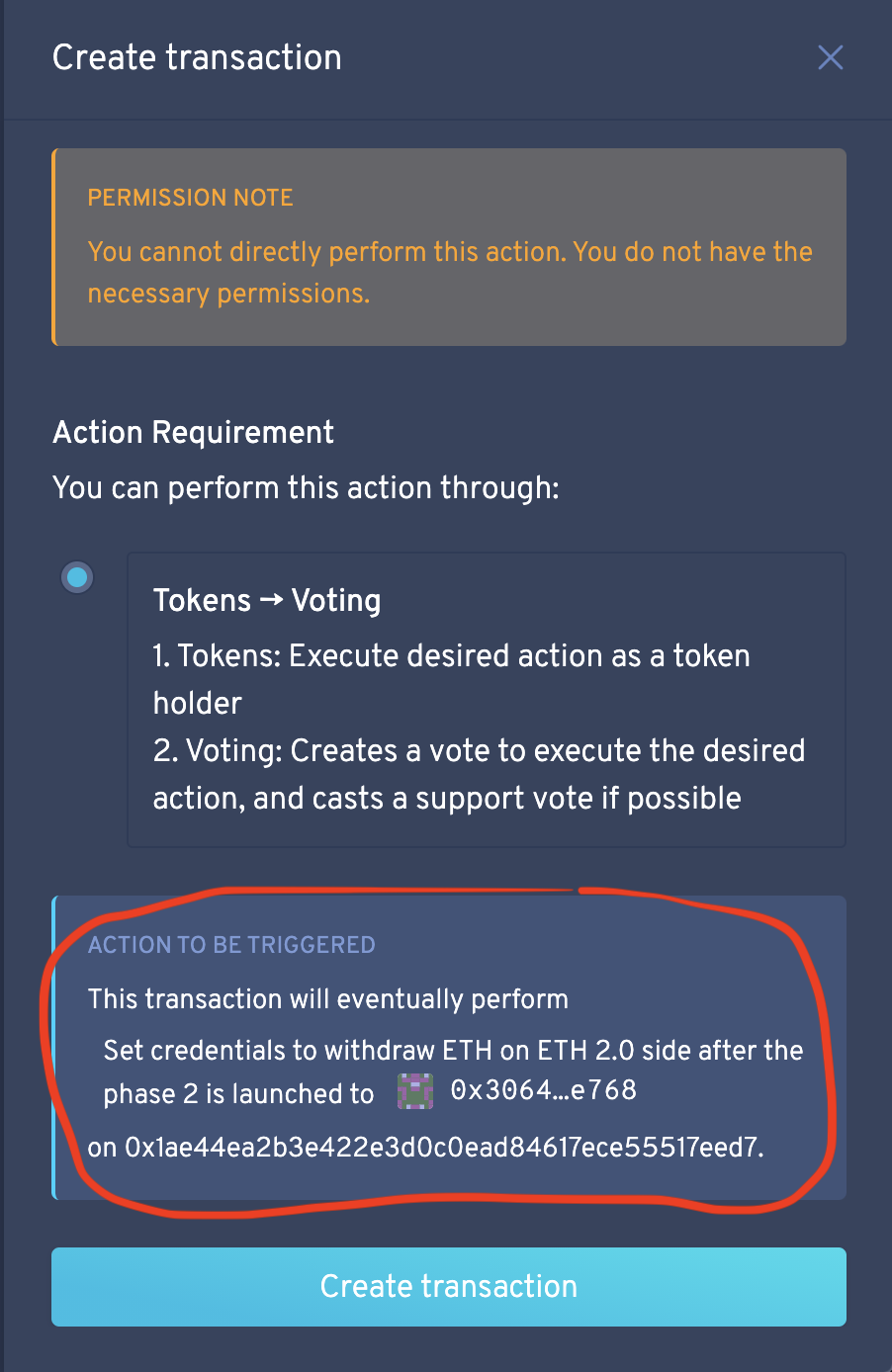The height and width of the screenshot is (1372, 892).
Task: Click the ACTION TO BE TRIGGERED header
Action: tap(231, 945)
